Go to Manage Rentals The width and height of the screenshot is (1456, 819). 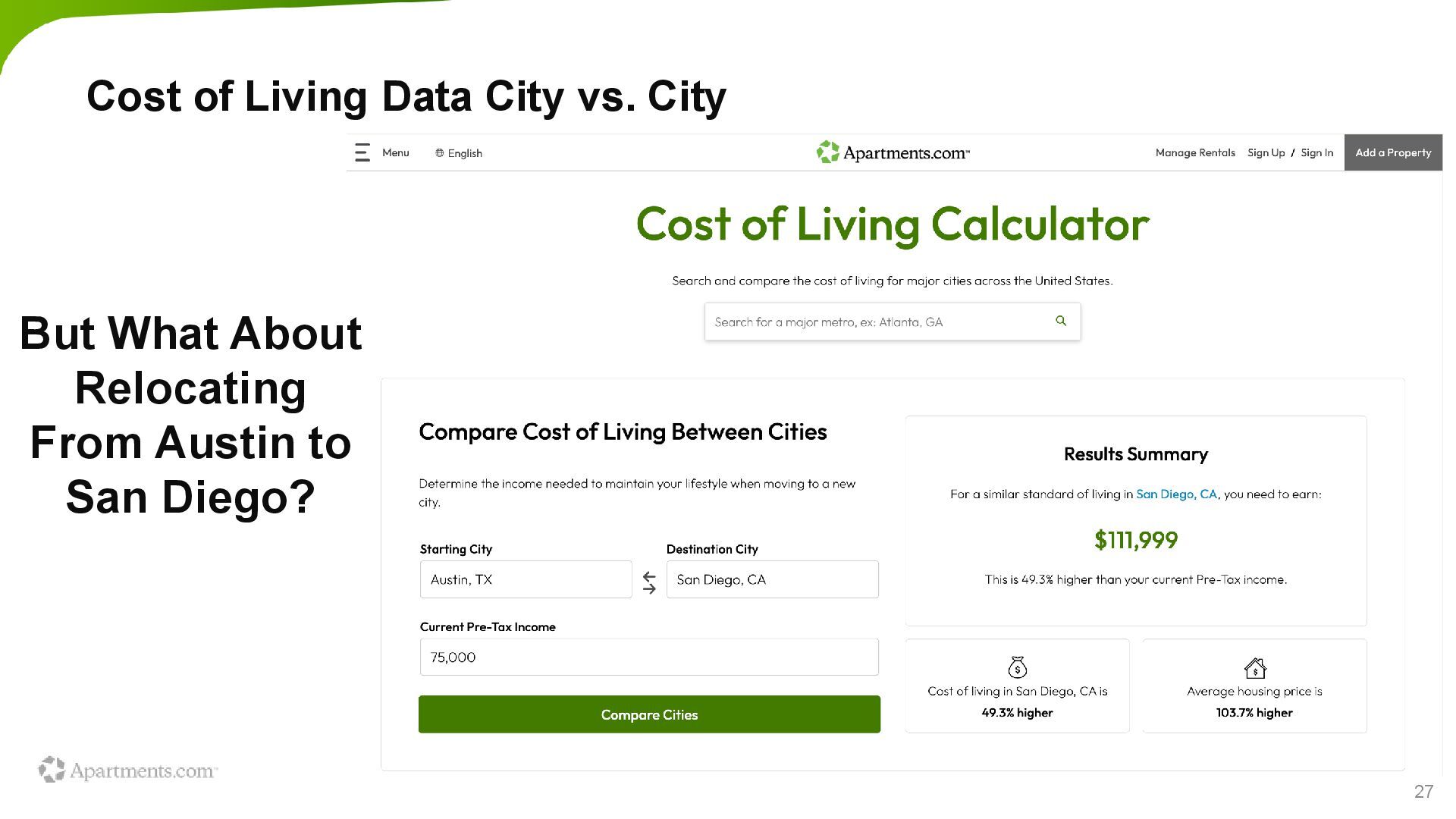click(x=1195, y=152)
